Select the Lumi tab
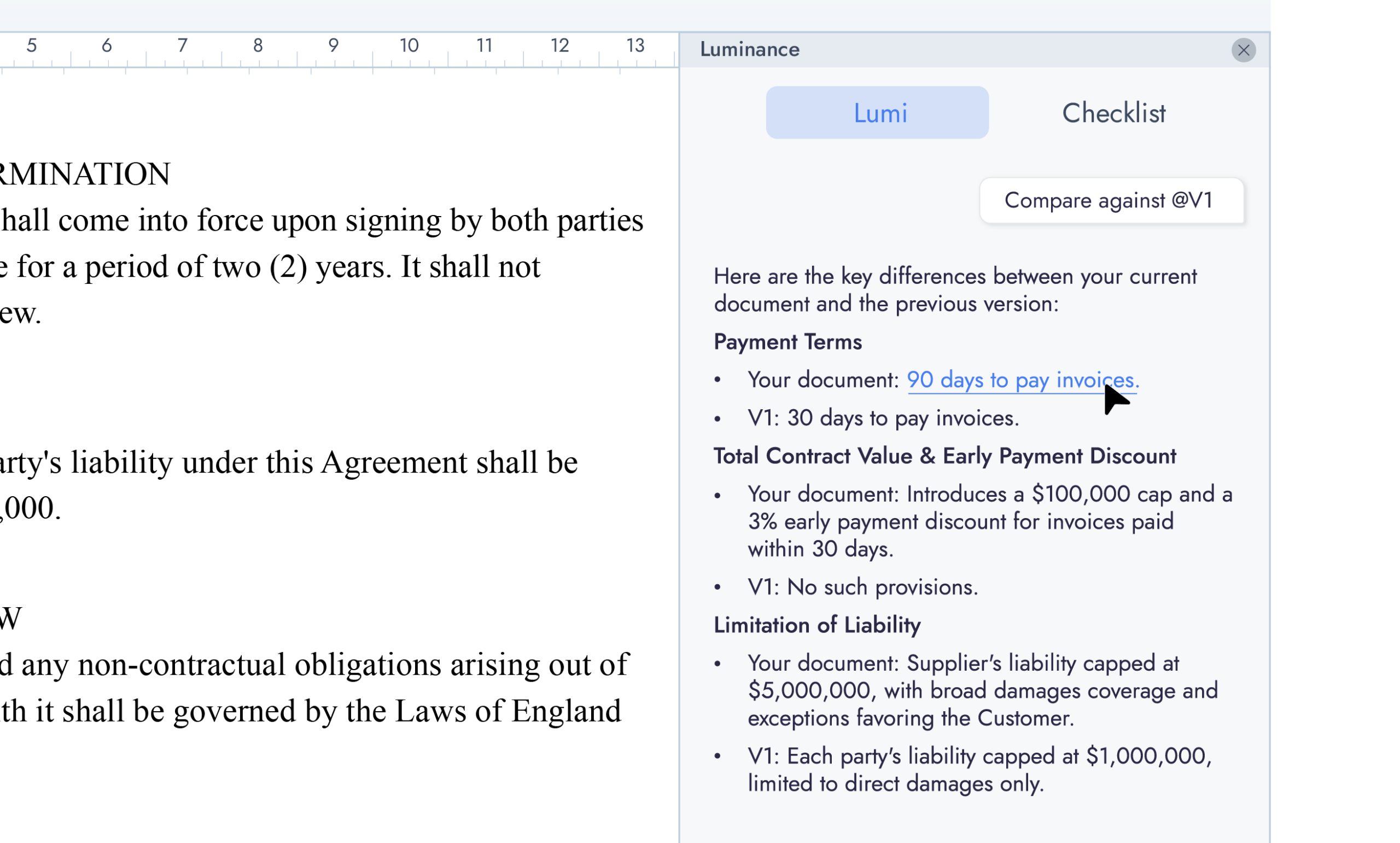The image size is (1400, 843). tap(877, 113)
